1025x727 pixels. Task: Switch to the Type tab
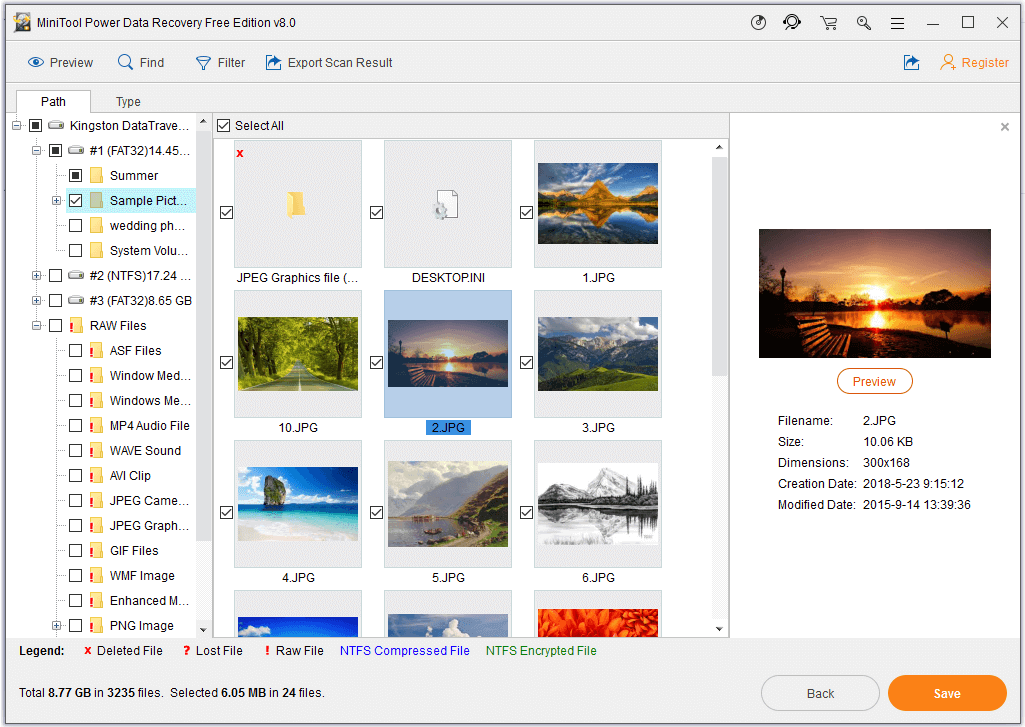pyautogui.click(x=128, y=101)
